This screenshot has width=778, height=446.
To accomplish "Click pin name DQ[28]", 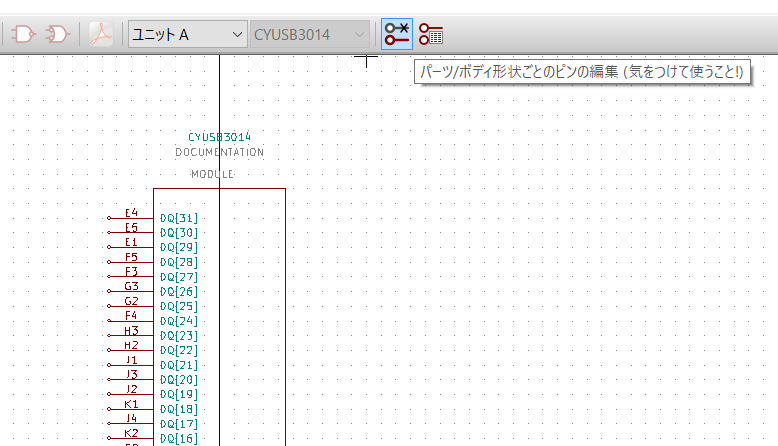I will [179, 262].
